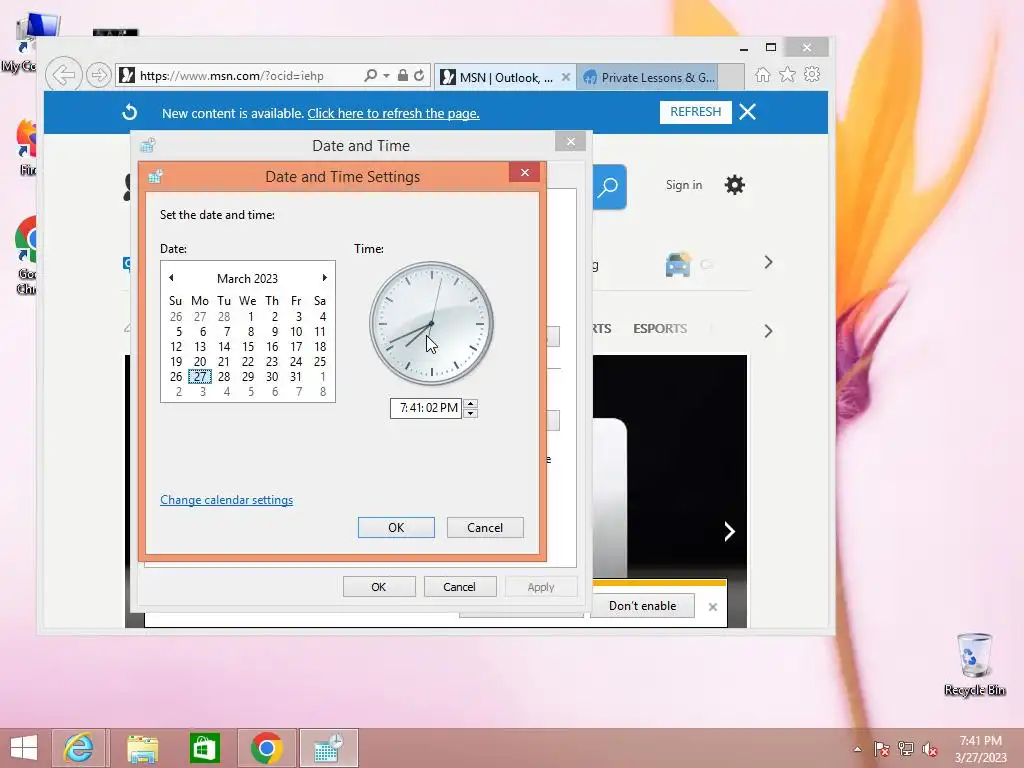The height and width of the screenshot is (768, 1024).
Task: Open Action Center flag icon in tray
Action: [881, 749]
